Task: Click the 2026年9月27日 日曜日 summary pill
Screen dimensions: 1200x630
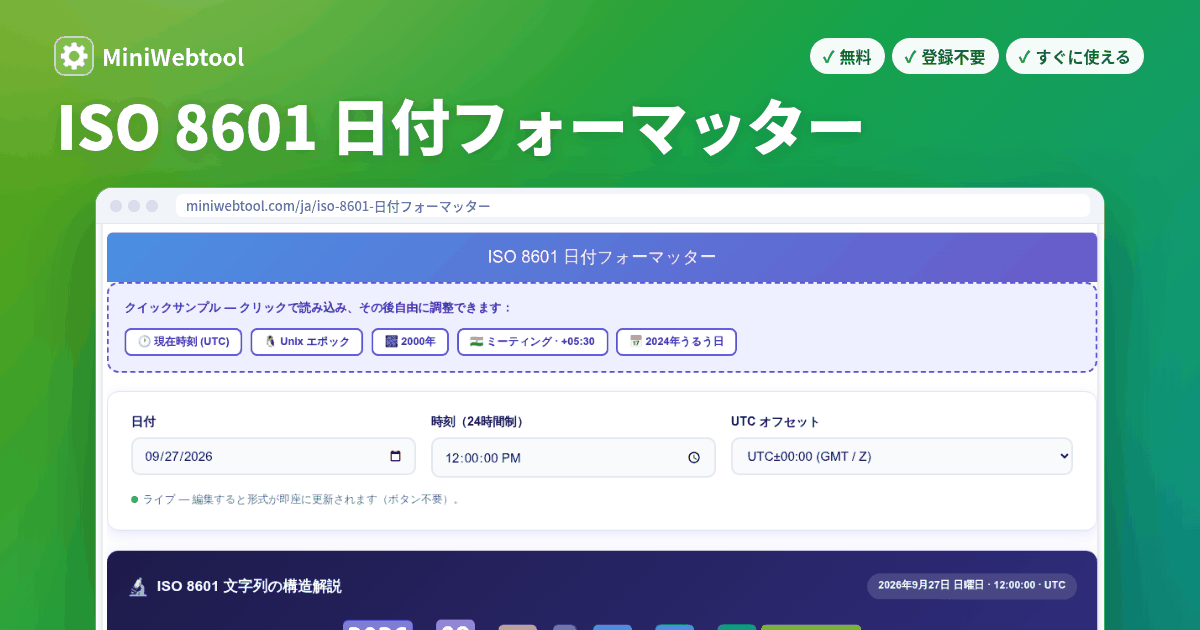Action: (x=972, y=585)
